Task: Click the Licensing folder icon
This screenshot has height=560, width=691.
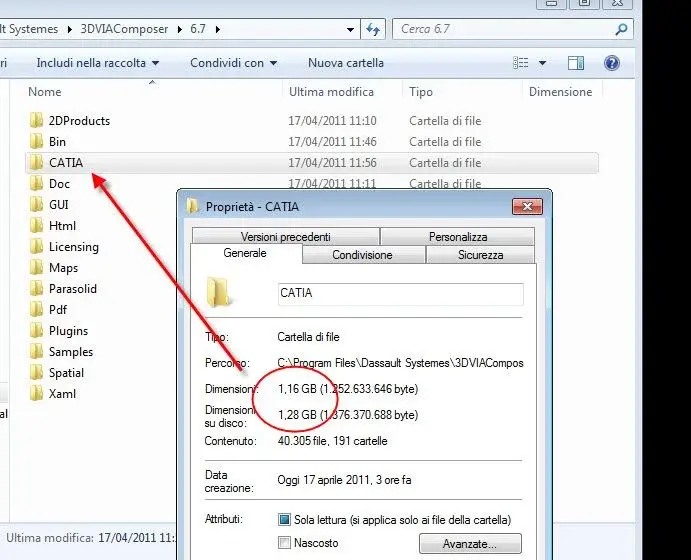Action: [37, 247]
